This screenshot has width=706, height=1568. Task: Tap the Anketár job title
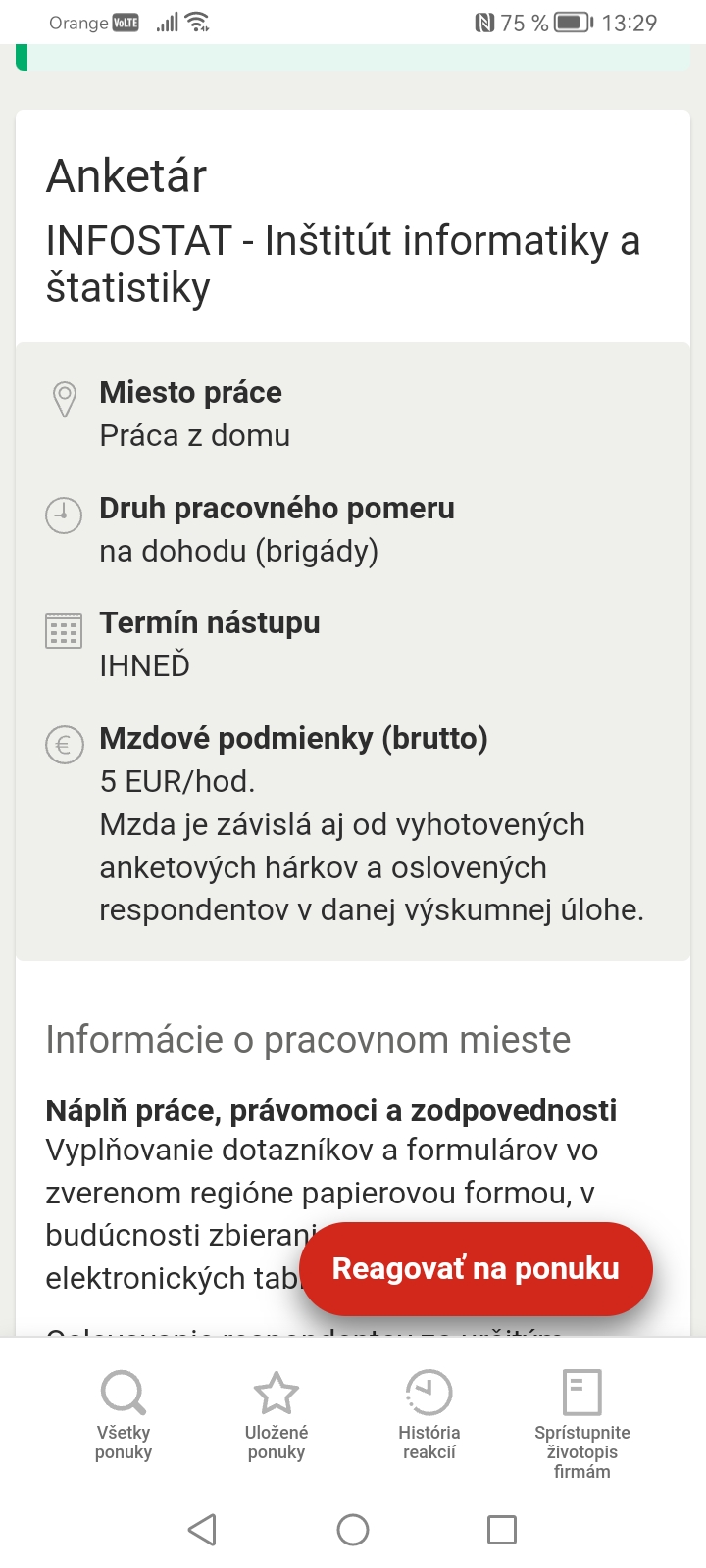pyautogui.click(x=126, y=176)
